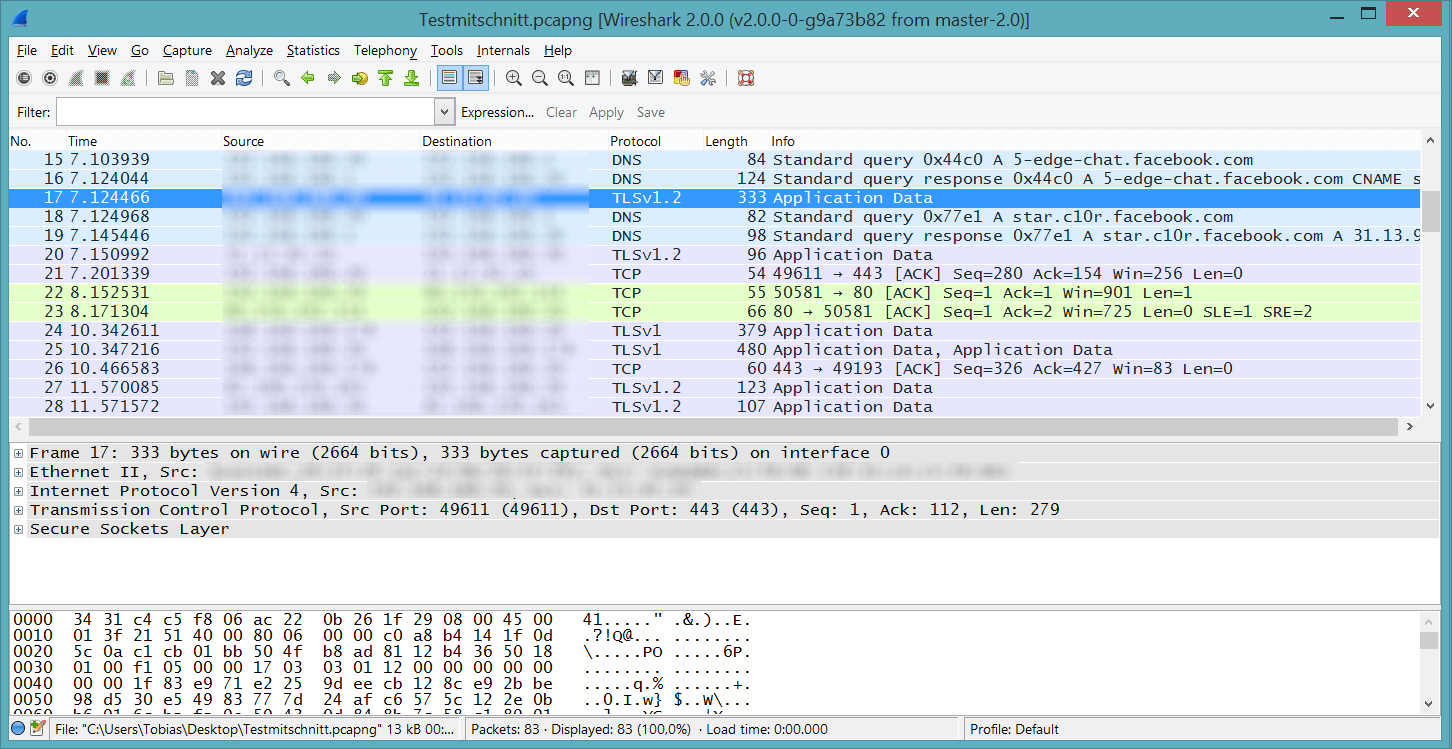Open the Go menu
1452x749 pixels.
click(x=139, y=50)
